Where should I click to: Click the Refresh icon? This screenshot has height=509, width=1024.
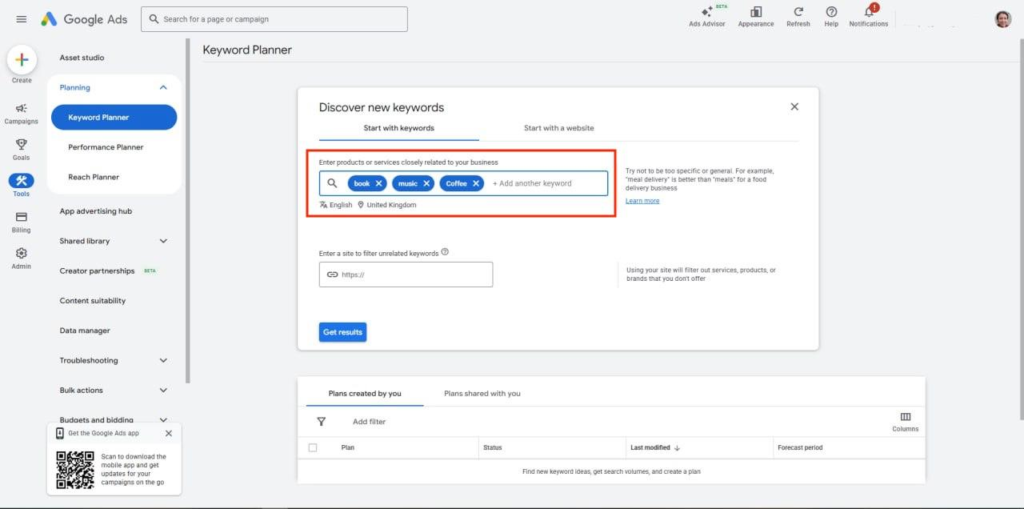(x=798, y=12)
